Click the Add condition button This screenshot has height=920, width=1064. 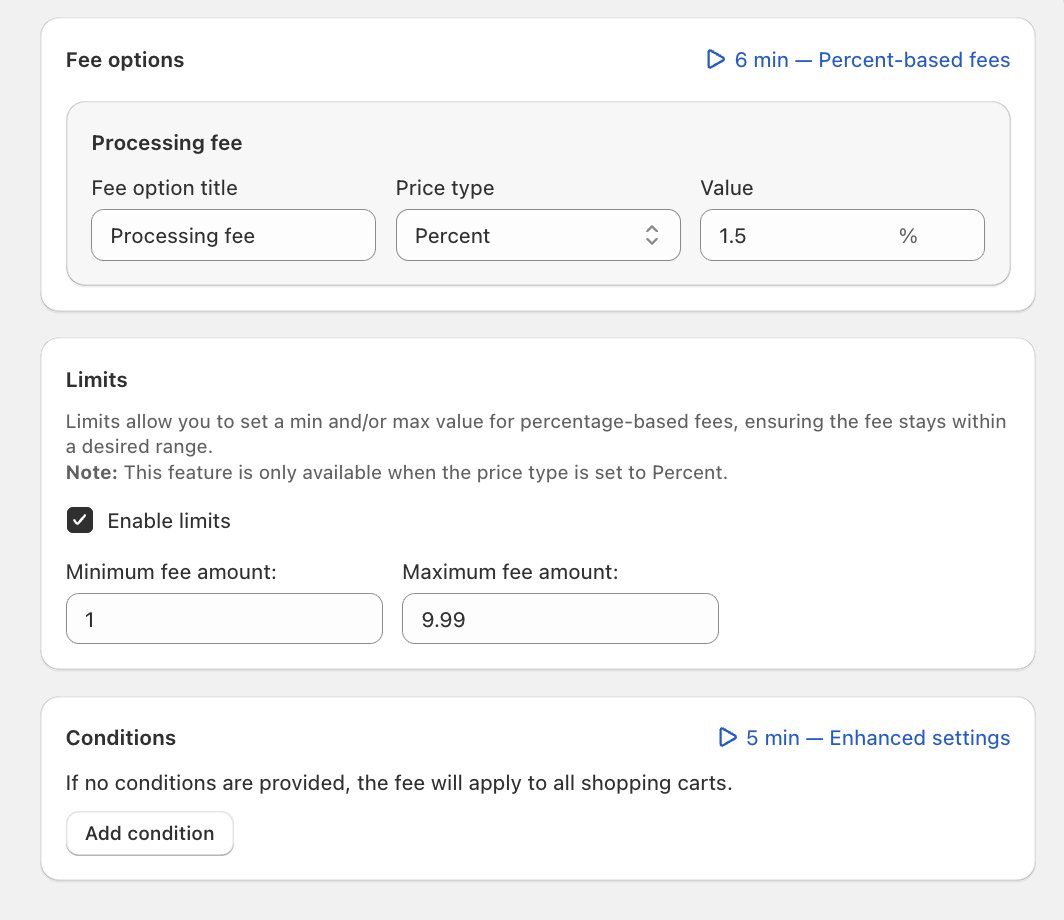pos(149,833)
